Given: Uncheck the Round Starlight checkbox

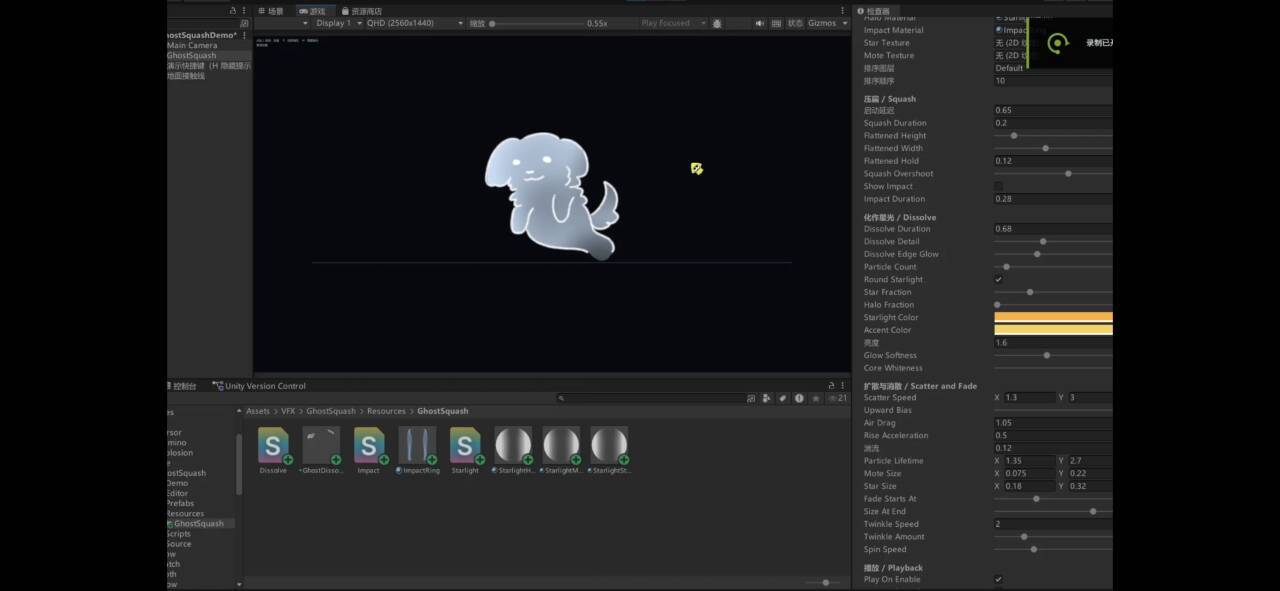Looking at the screenshot, I should (x=998, y=280).
